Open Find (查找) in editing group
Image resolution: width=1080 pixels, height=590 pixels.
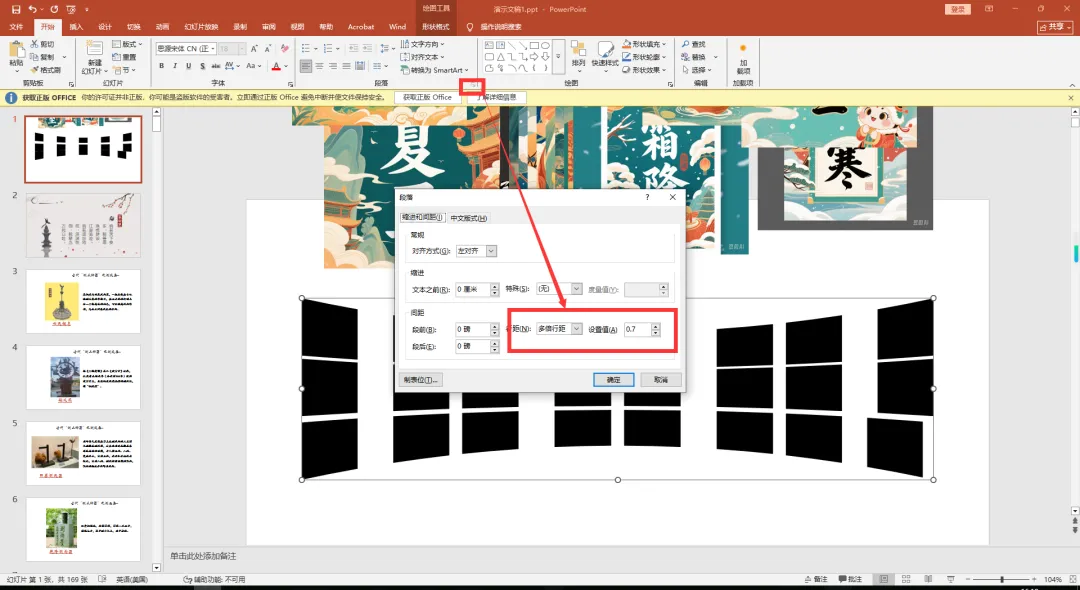[x=694, y=44]
